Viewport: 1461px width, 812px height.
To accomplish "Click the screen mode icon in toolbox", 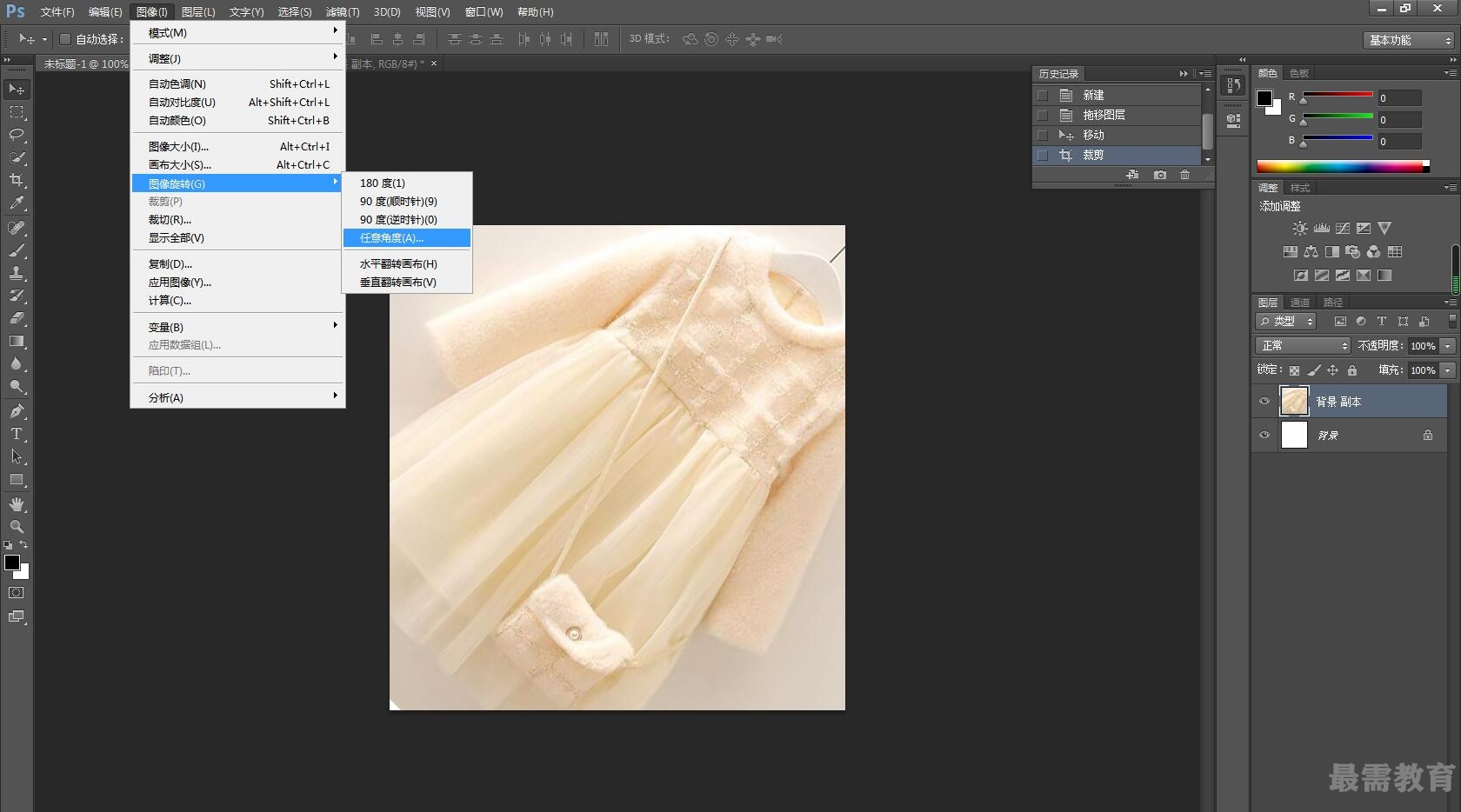I will click(x=17, y=616).
